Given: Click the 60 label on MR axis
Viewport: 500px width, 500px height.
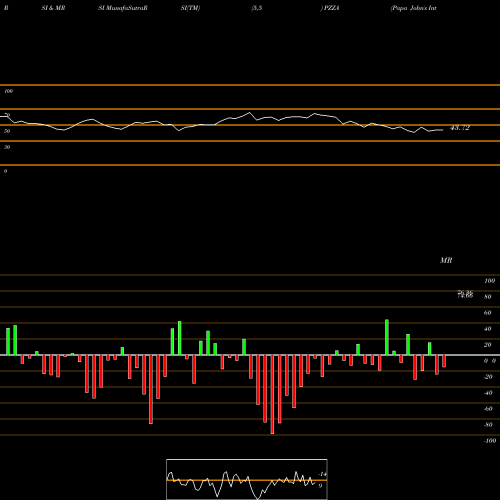Looking at the screenshot, I should 488,313.
